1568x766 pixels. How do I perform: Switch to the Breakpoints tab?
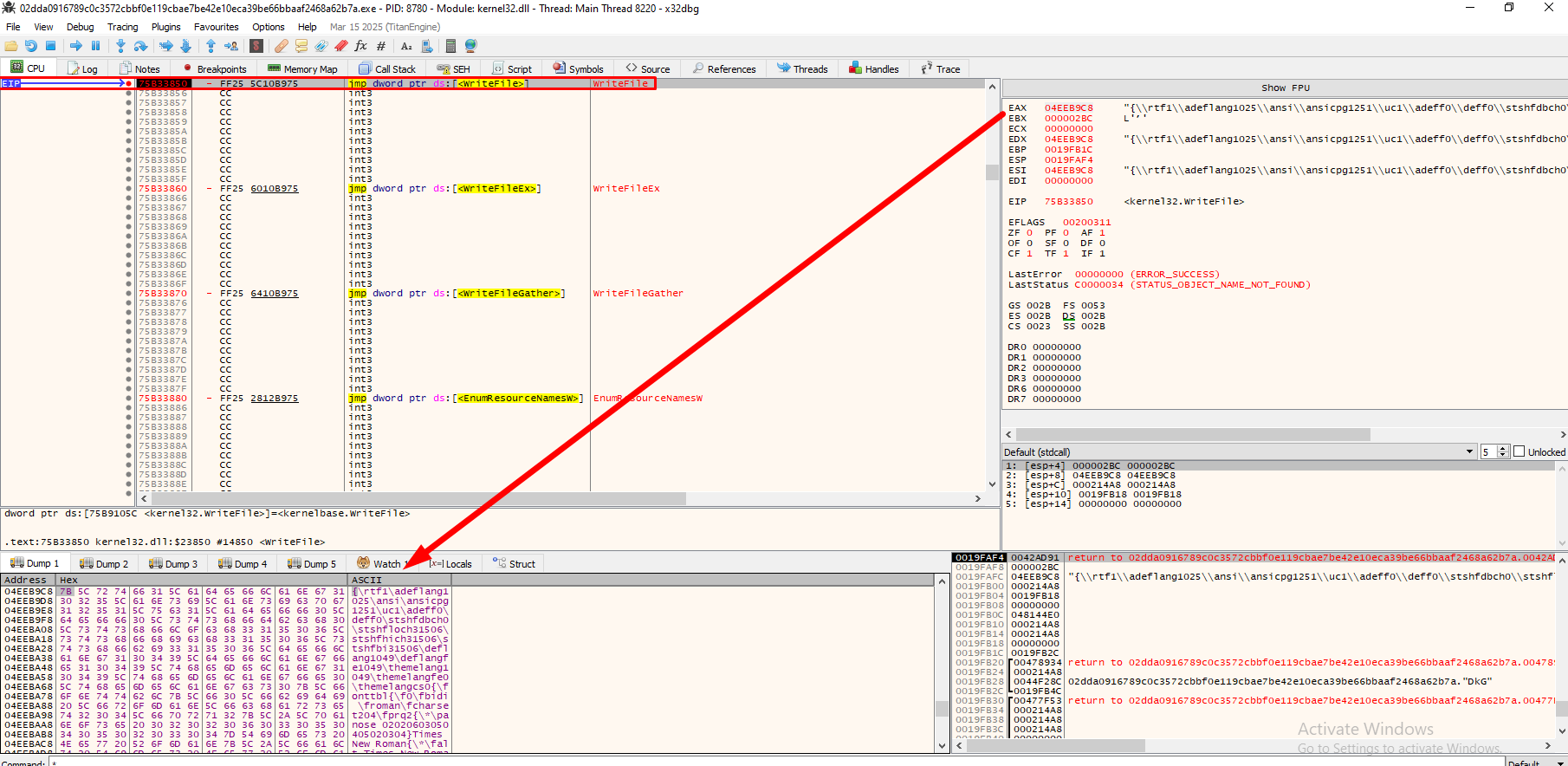(214, 68)
